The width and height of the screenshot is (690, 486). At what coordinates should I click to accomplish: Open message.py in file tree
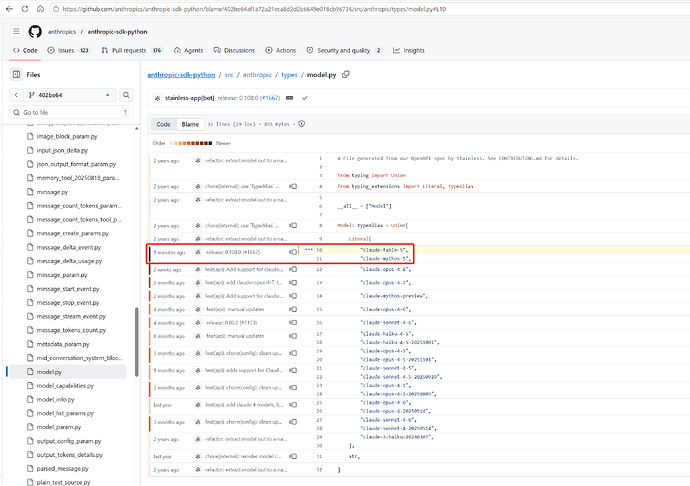point(52,192)
